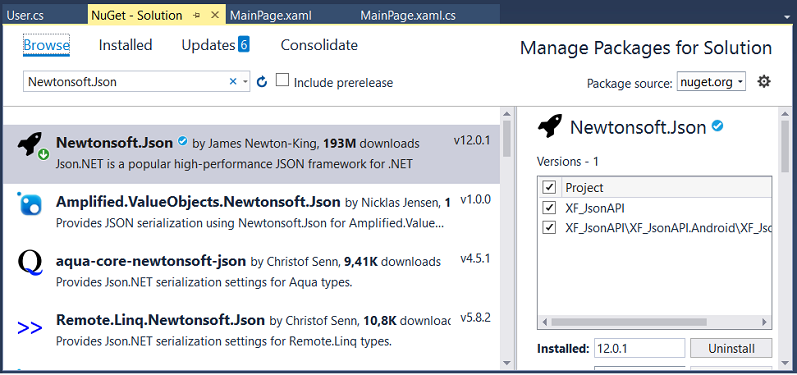Click the project list horizontal scrollbar thumb
This screenshot has height=375, width=797.
(629, 322)
